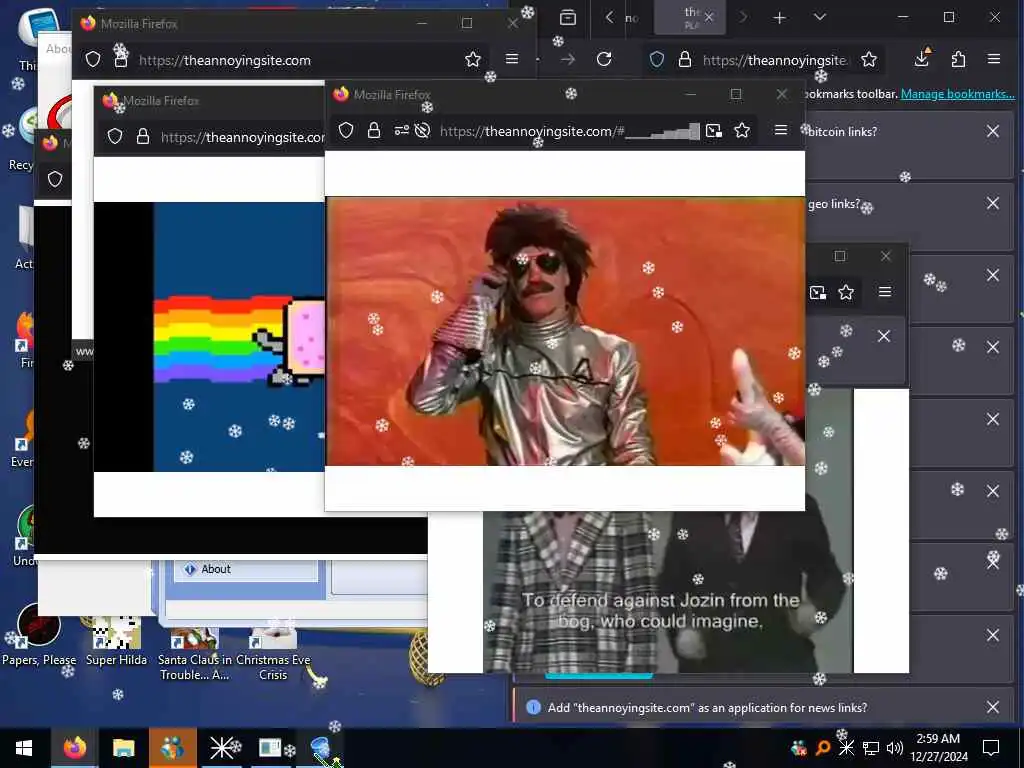Image resolution: width=1024 pixels, height=768 pixels.
Task: Click the picture-in-picture icon in the small right-hand window
Action: 818,292
